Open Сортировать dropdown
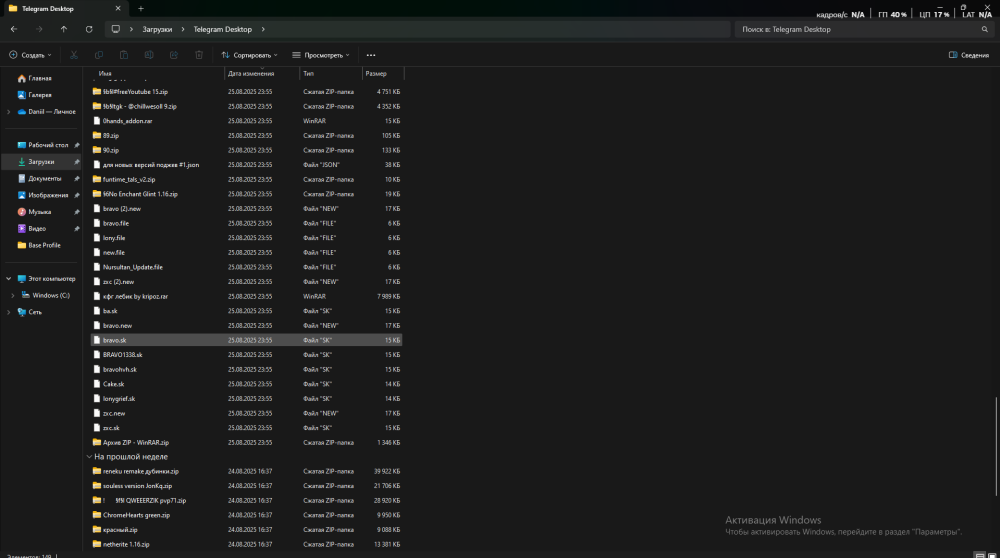The image size is (1000, 558). (x=249, y=55)
